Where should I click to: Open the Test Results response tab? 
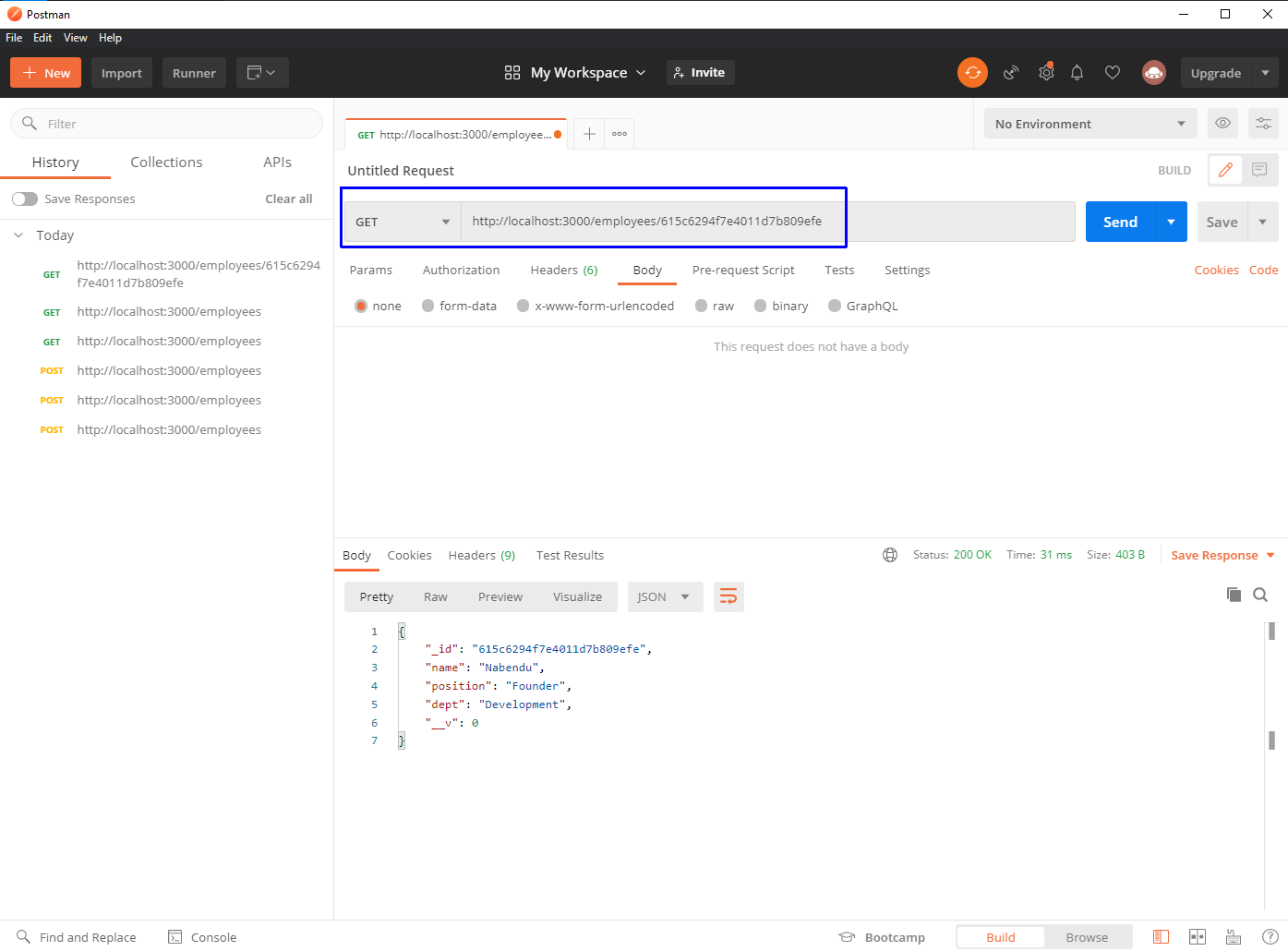(x=570, y=555)
